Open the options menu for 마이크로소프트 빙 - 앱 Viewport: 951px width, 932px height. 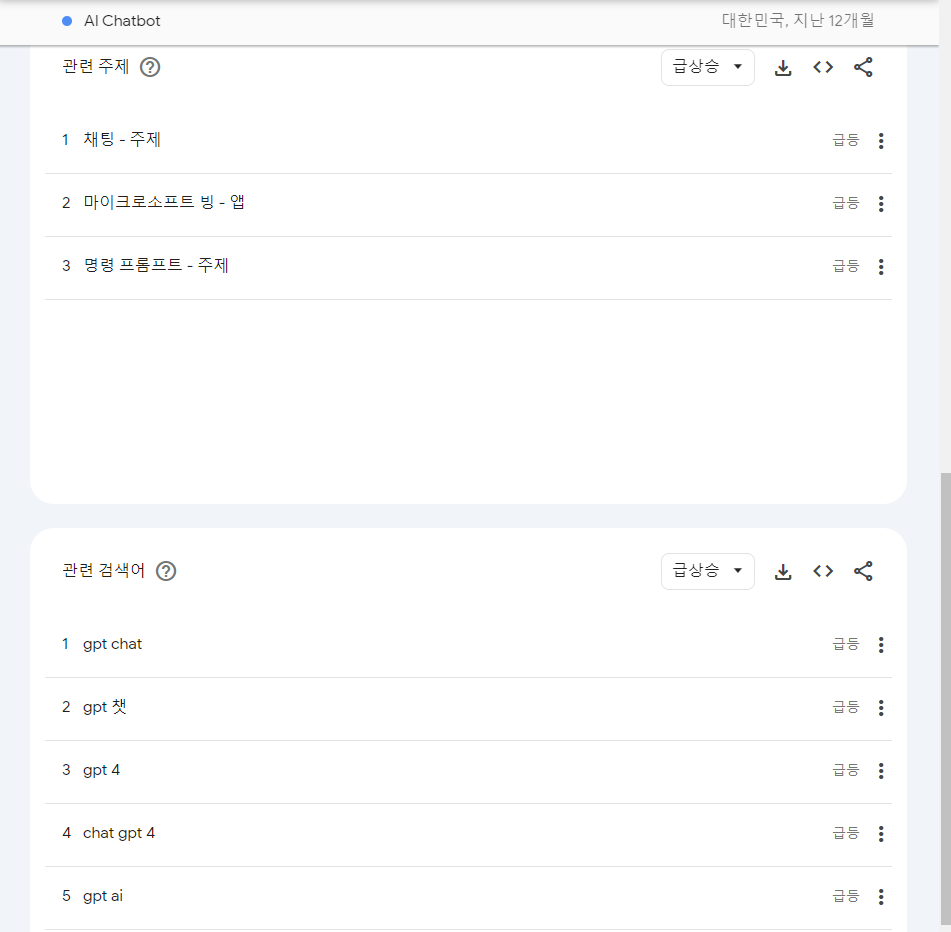pyautogui.click(x=881, y=203)
